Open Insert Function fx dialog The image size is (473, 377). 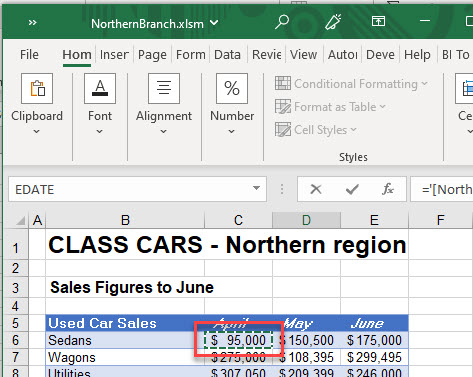(x=388, y=189)
